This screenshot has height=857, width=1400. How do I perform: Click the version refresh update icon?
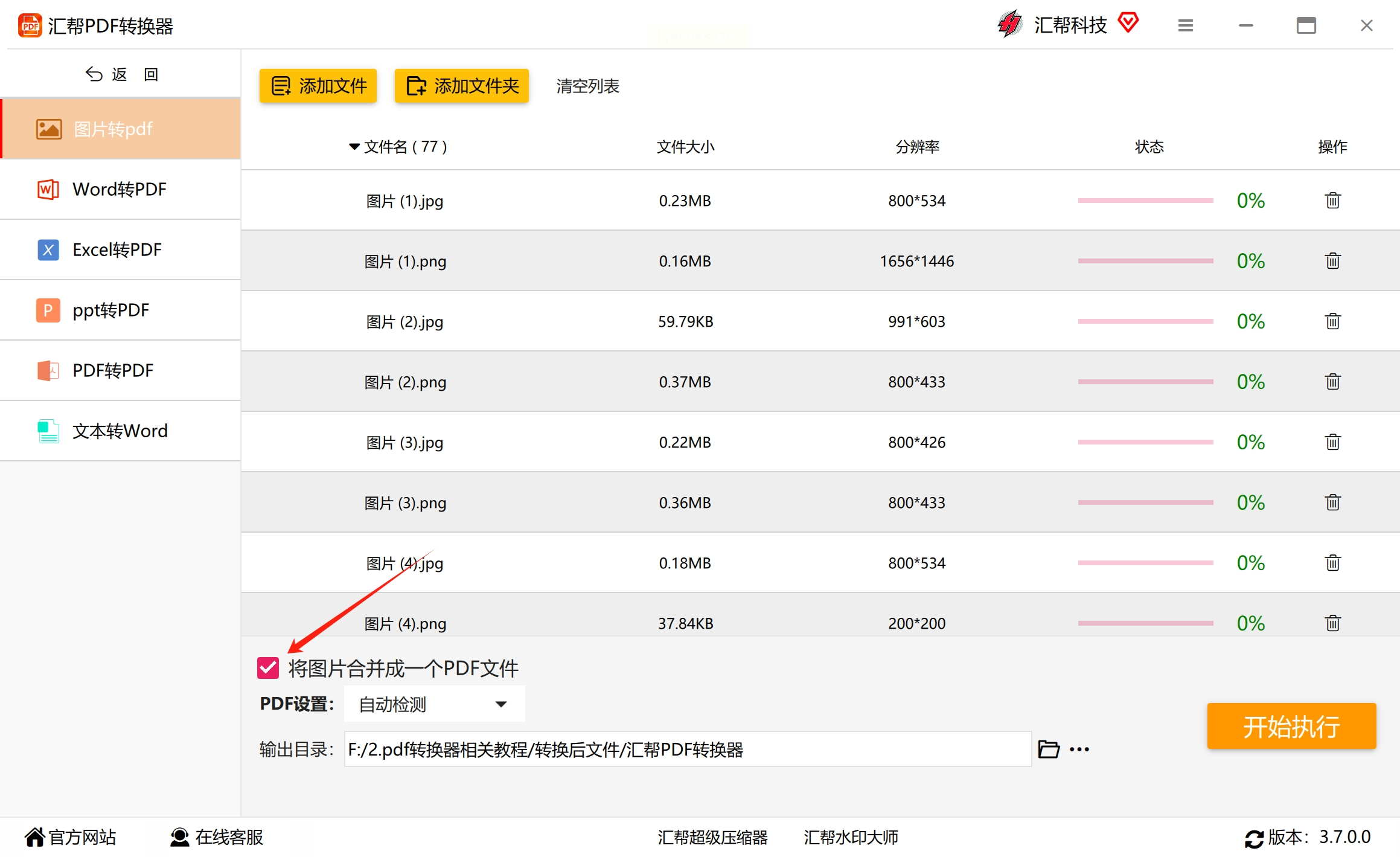1254,838
